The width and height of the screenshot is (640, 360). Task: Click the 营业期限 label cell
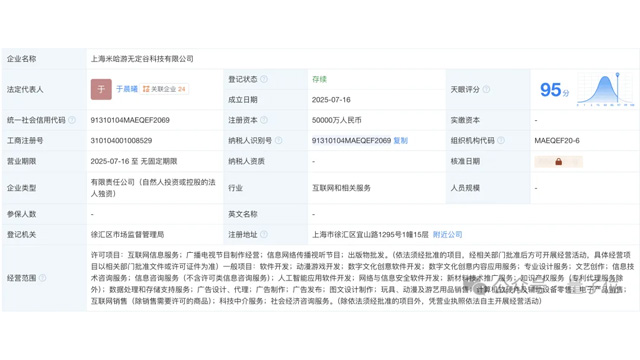(44, 161)
